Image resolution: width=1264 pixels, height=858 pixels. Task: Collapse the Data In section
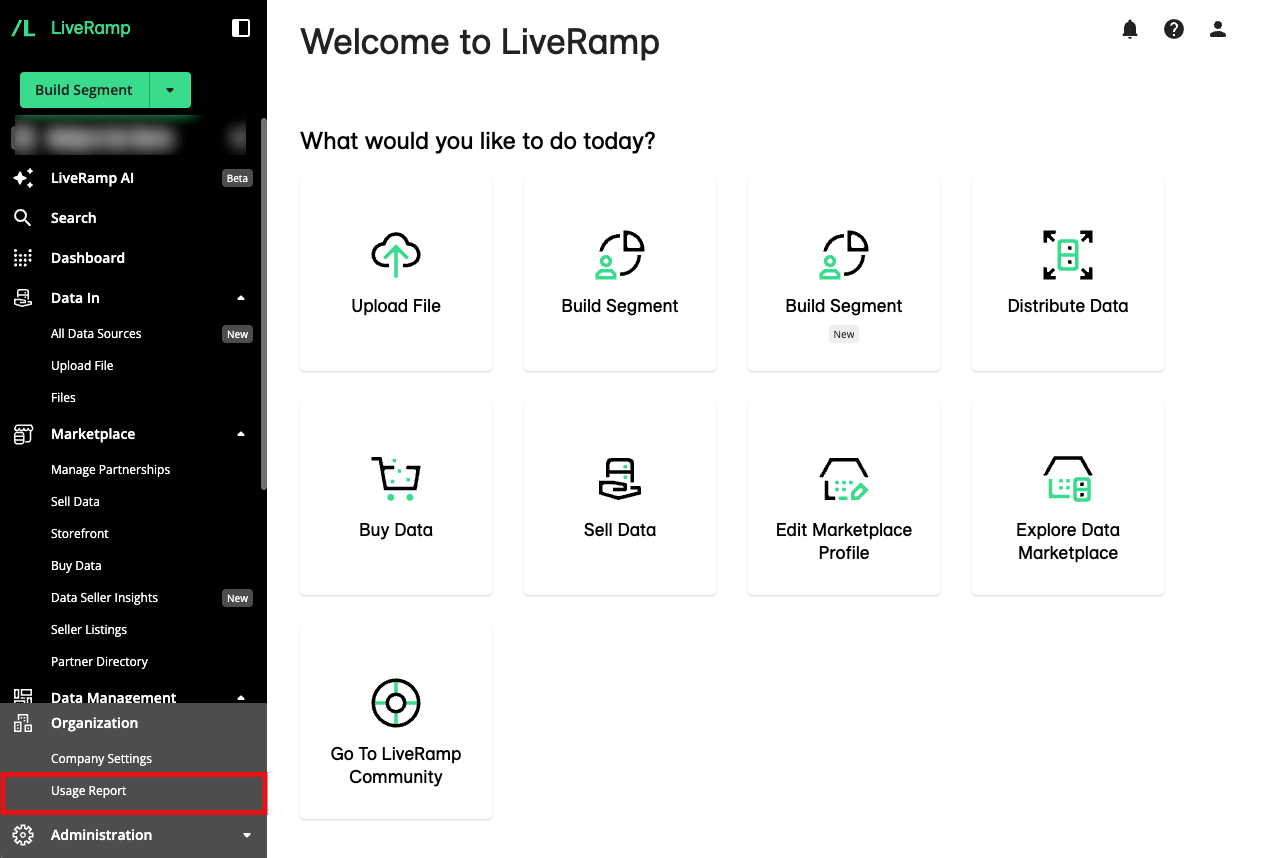[241, 298]
